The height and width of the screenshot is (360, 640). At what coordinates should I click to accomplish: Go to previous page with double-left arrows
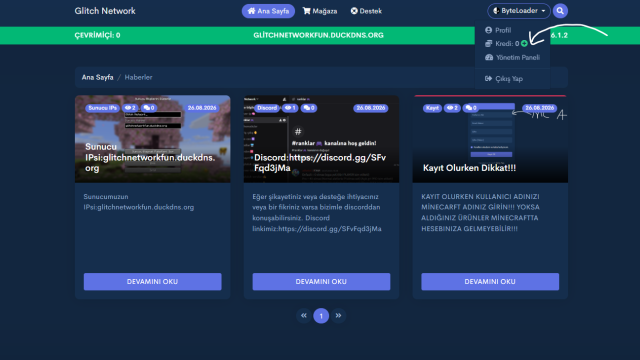pos(304,316)
